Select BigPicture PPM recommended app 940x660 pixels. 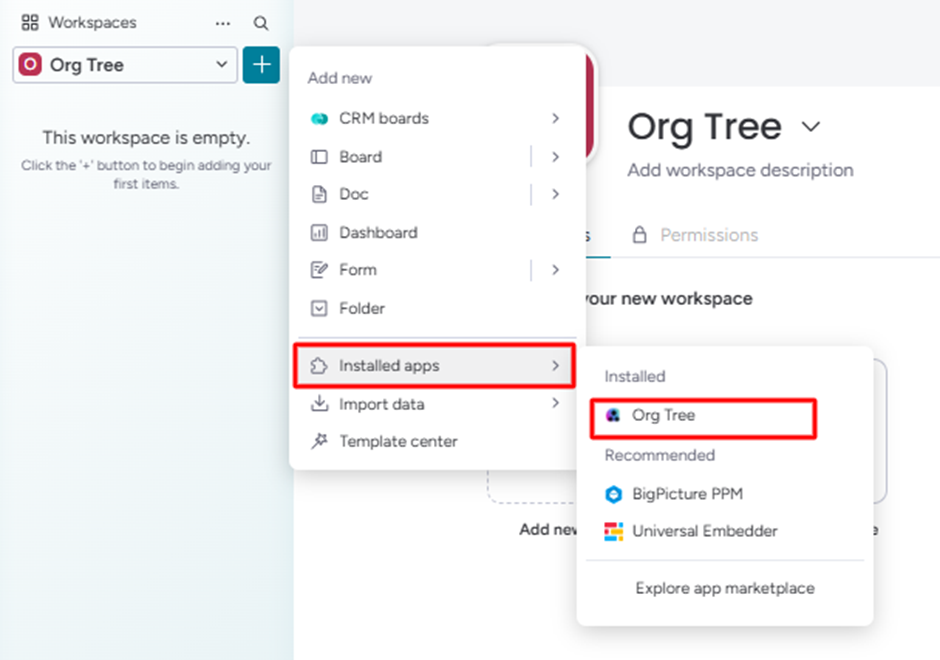[724, 494]
